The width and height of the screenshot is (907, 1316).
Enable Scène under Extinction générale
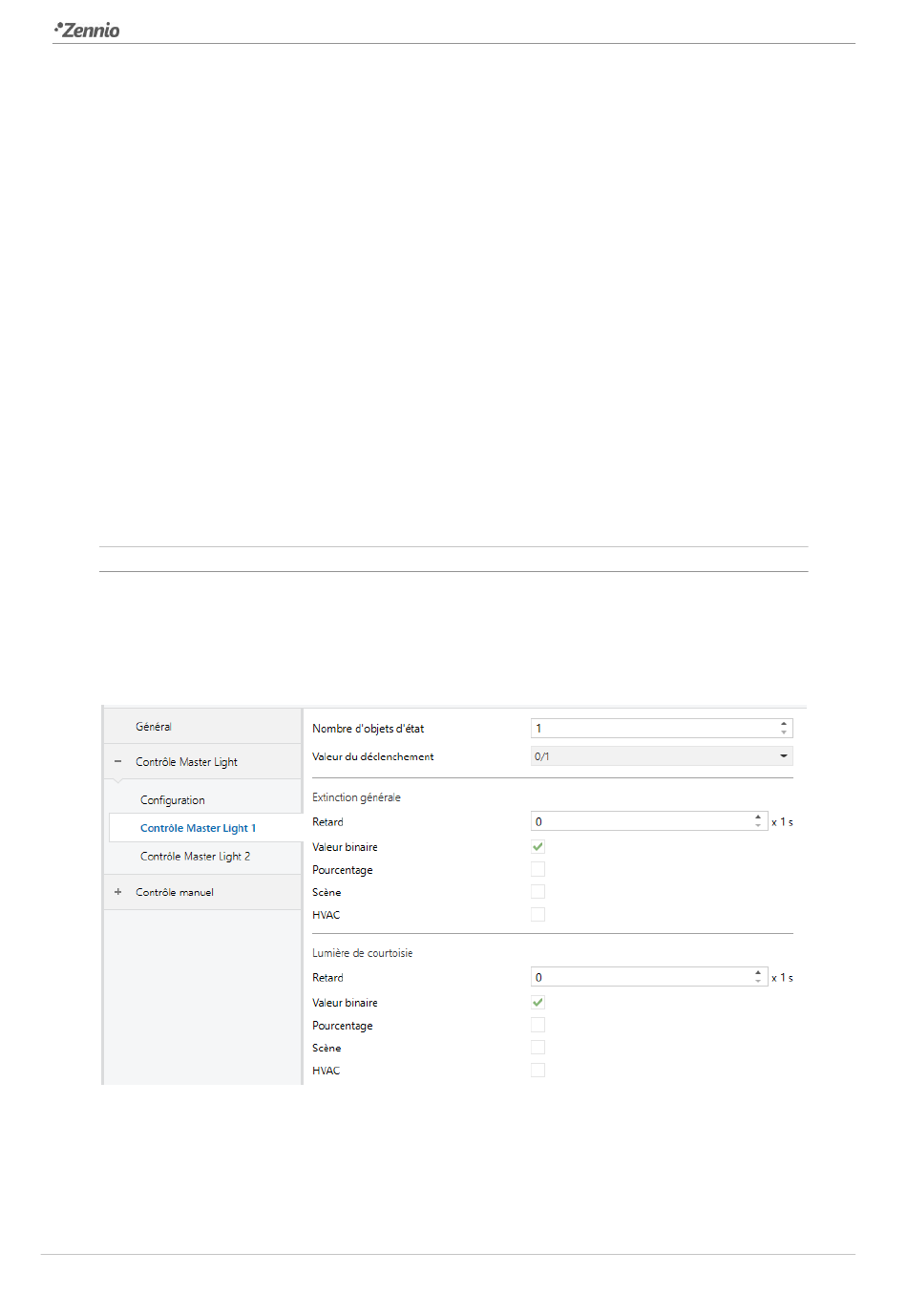click(538, 891)
